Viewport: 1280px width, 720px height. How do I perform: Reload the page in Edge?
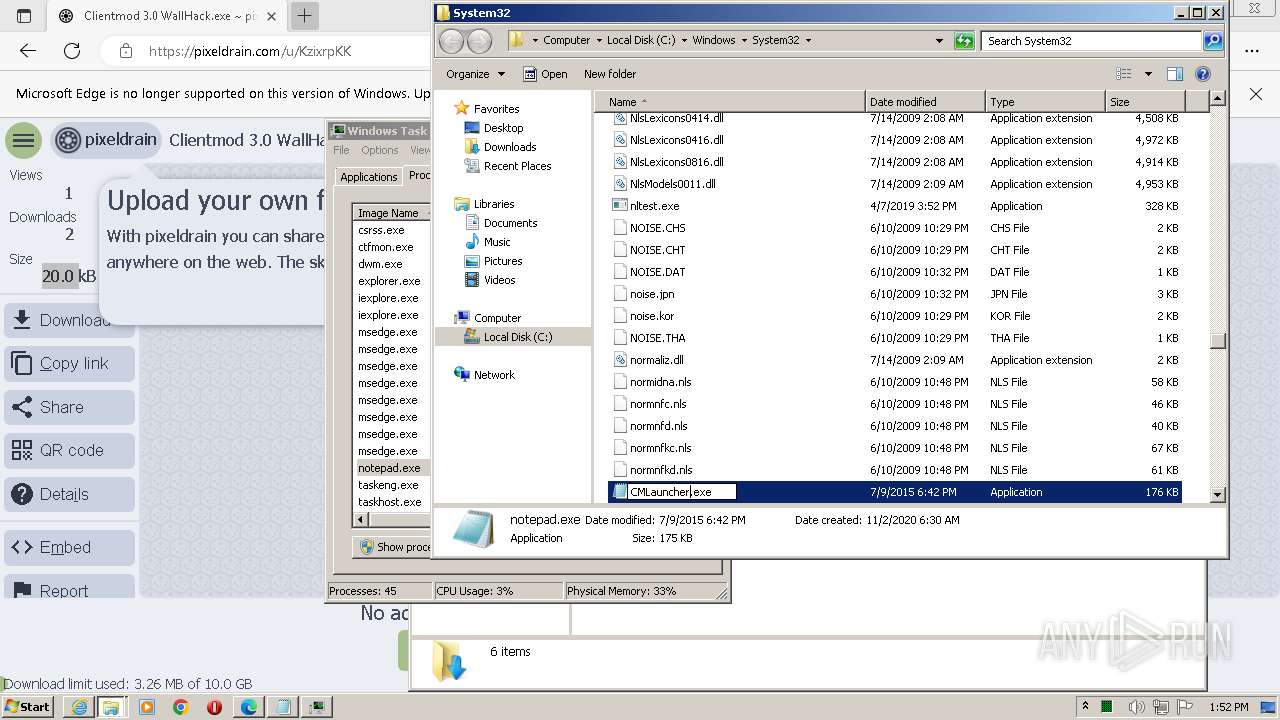coord(72,51)
